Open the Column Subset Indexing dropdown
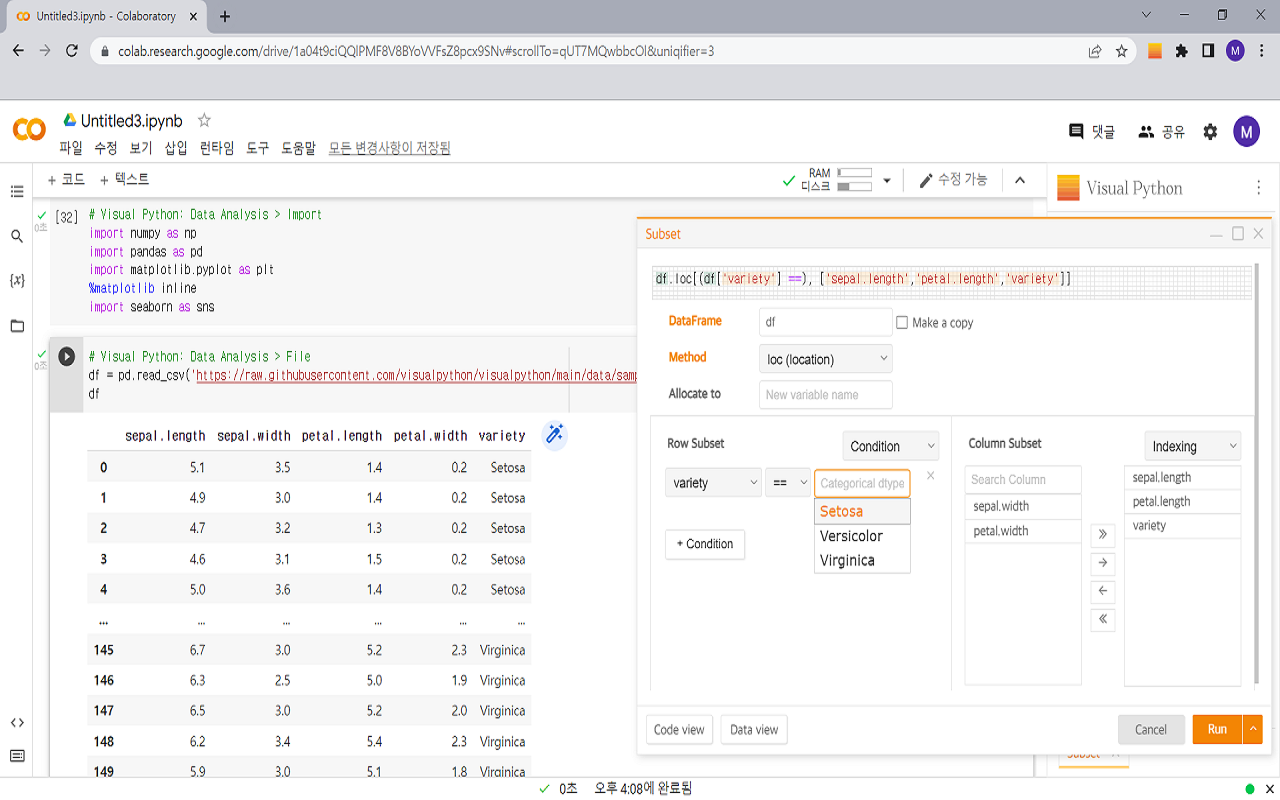The width and height of the screenshot is (1280, 800). [1192, 446]
